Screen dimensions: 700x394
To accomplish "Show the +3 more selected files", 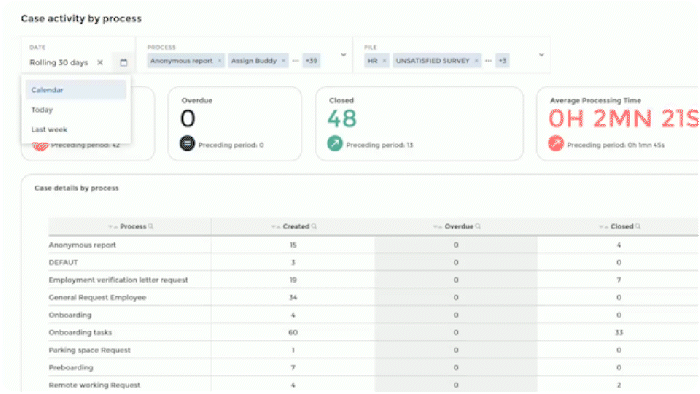I will (502, 61).
